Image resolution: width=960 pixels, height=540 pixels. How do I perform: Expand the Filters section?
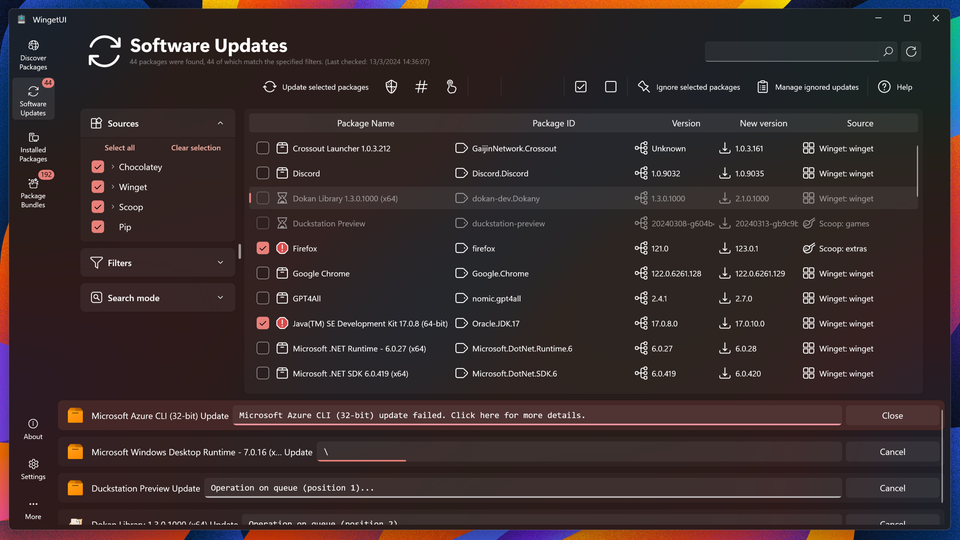[158, 263]
